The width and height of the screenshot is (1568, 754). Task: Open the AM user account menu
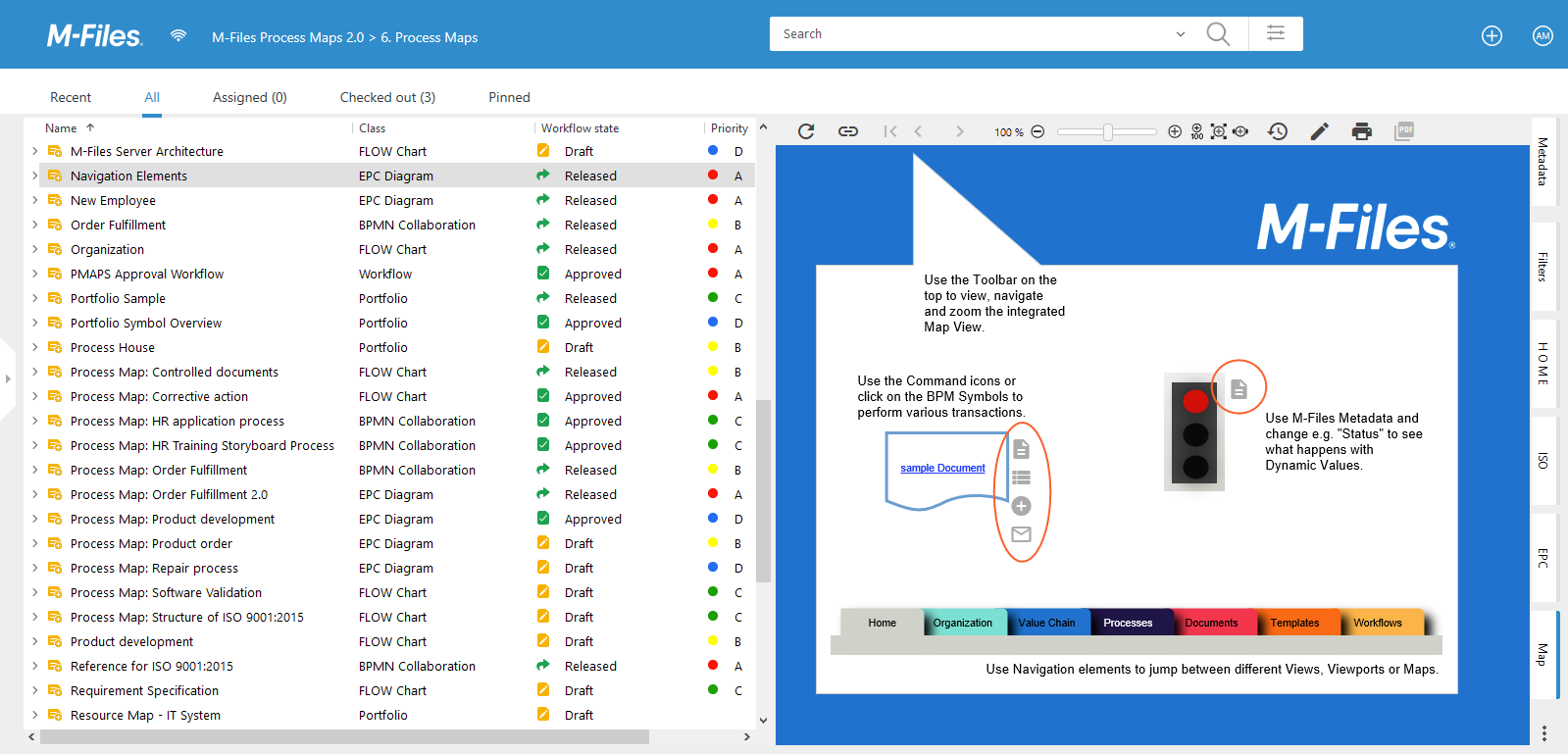(x=1543, y=36)
